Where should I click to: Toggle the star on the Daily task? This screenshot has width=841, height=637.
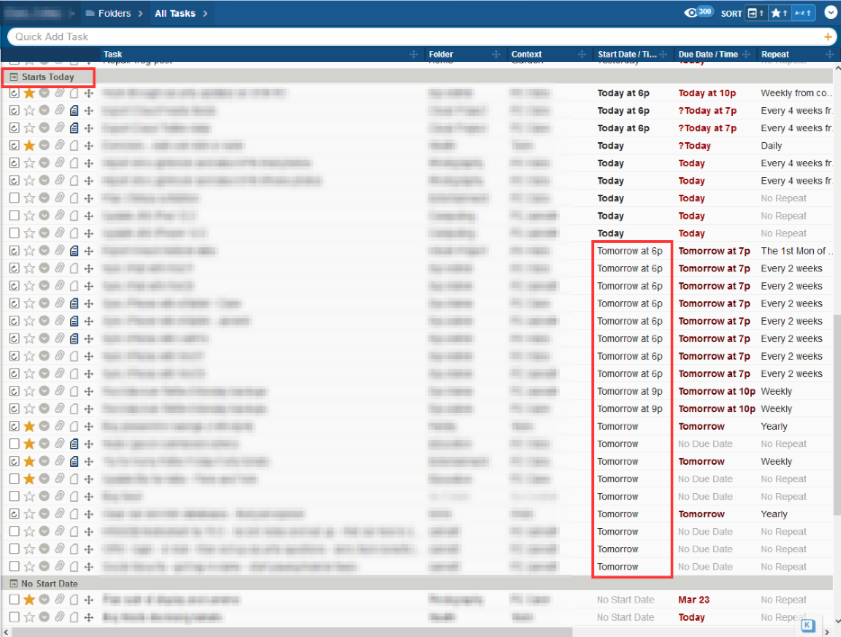coord(29,146)
